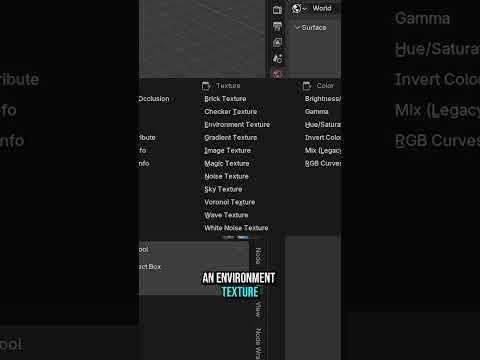The width and height of the screenshot is (480, 360).
Task: Add a Voronoi Texture node
Action: 230,202
